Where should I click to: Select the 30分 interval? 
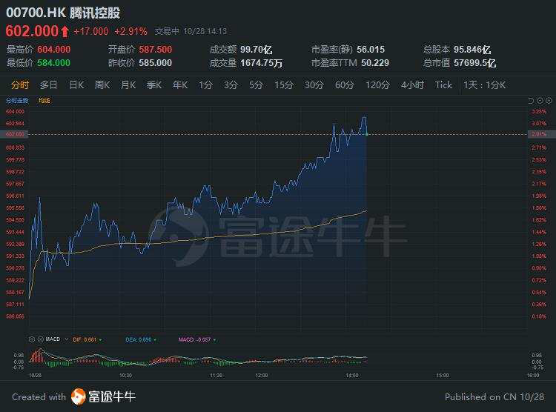pos(314,85)
